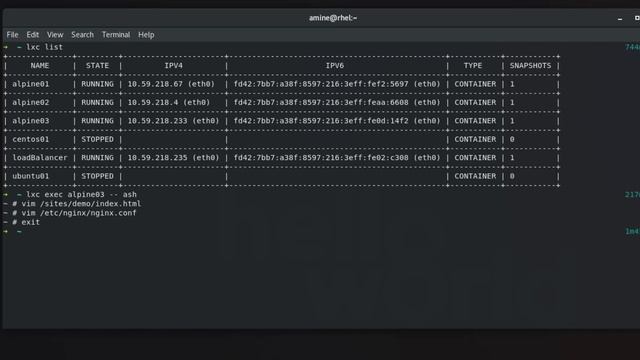Select the alpine03 container name
Screen dimensions: 640x360
click(x=31, y=121)
